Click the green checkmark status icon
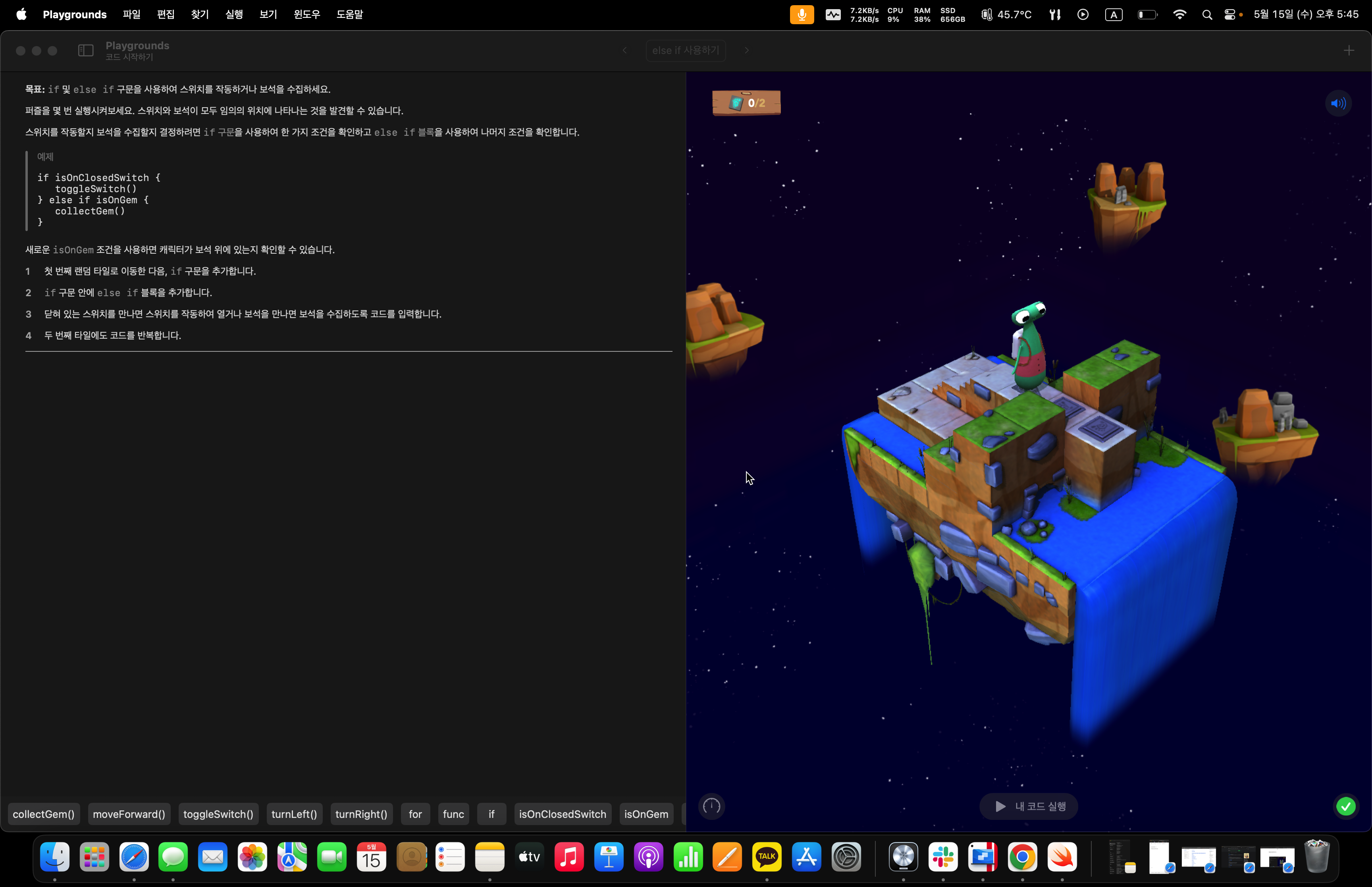The image size is (1372, 887). click(x=1345, y=806)
